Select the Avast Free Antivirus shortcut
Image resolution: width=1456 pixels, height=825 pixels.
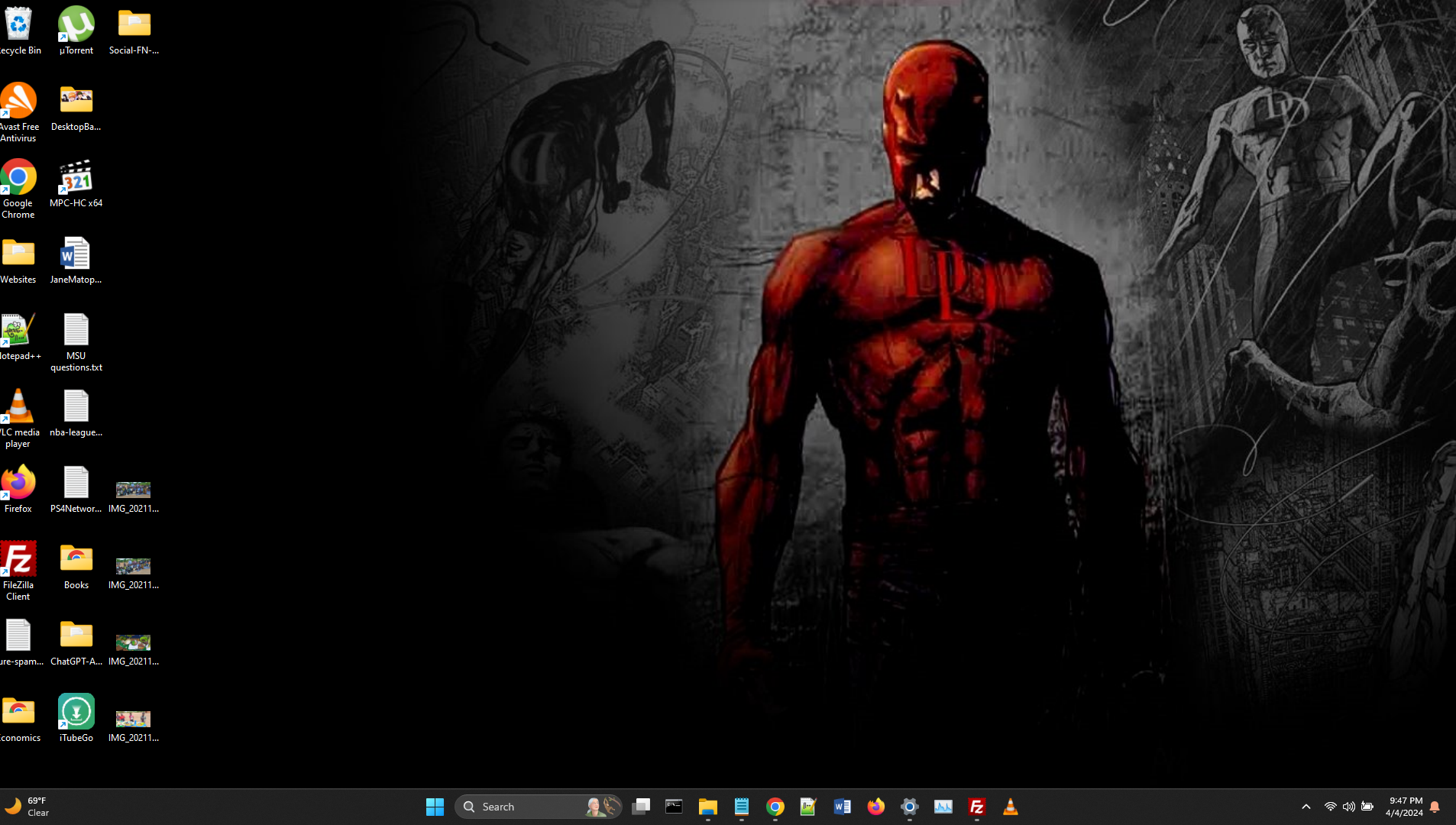pyautogui.click(x=18, y=112)
